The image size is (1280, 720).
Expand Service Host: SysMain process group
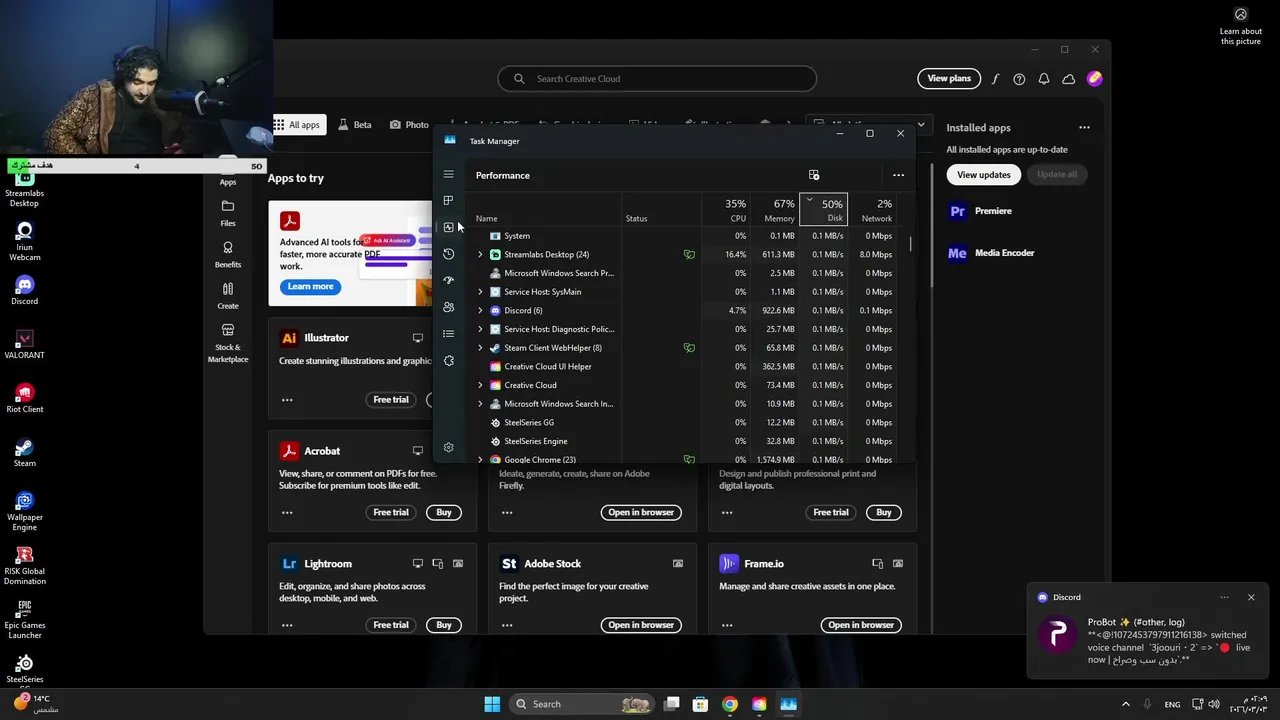[480, 292]
